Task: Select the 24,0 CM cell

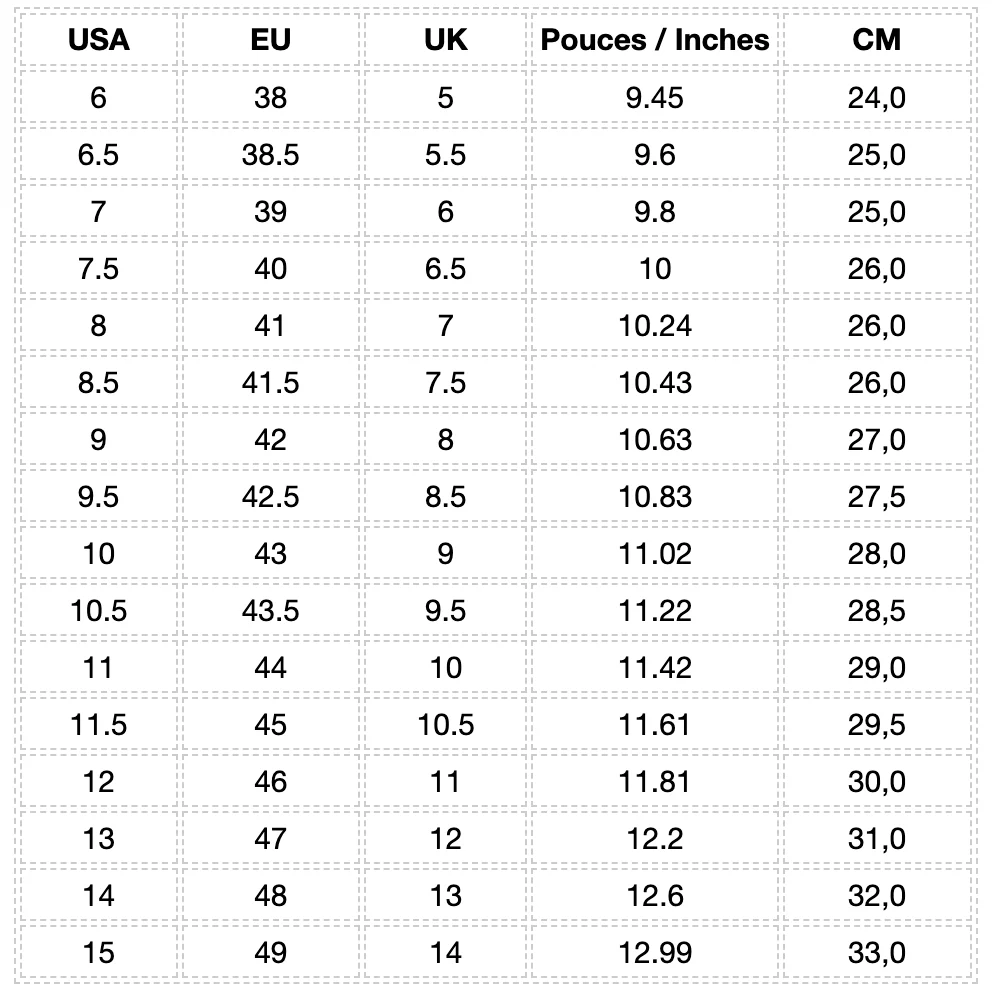Action: pyautogui.click(x=877, y=97)
